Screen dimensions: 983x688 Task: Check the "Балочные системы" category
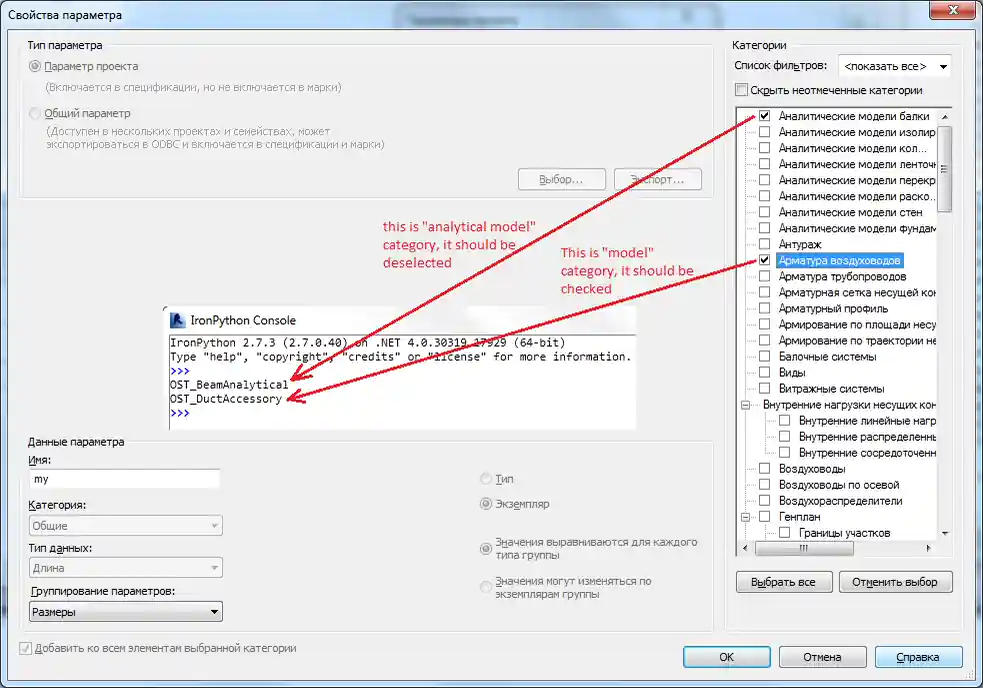pyautogui.click(x=764, y=356)
